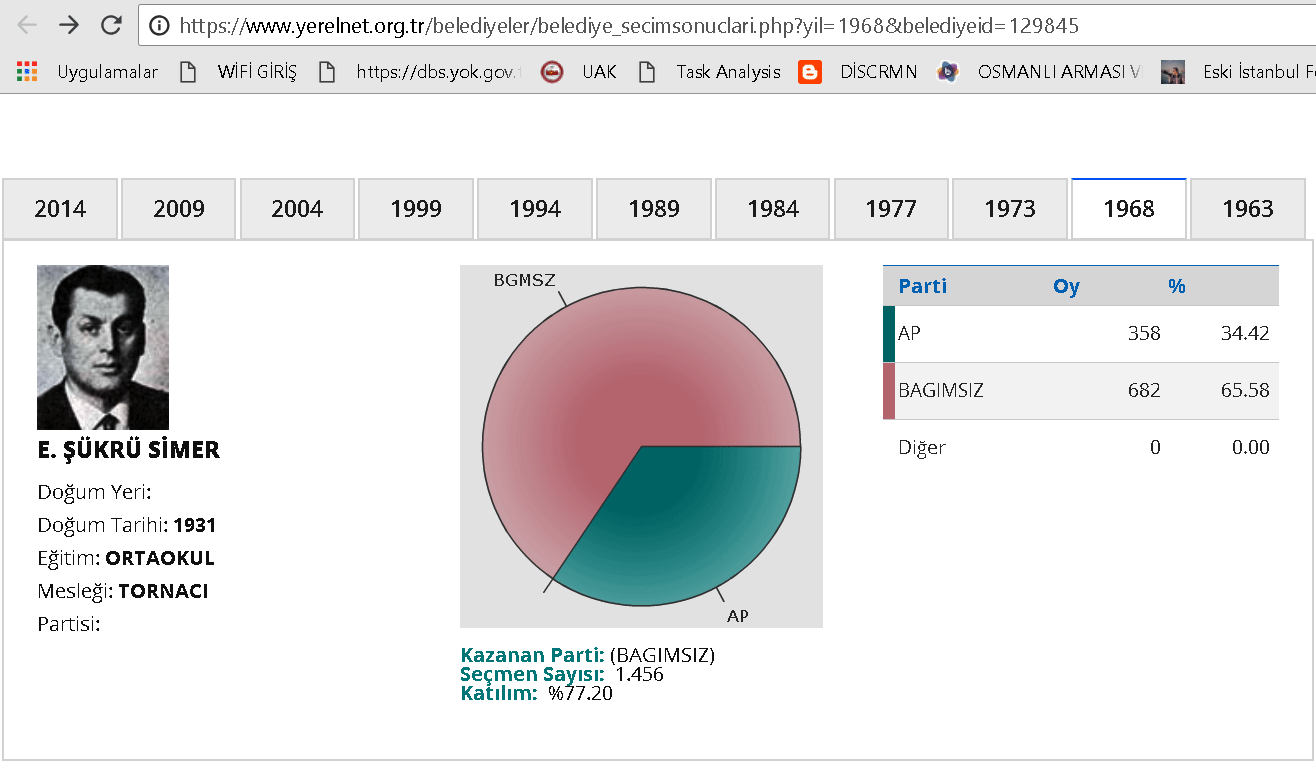Click the Kazanan Parti label
Screen dimensions: 1316x777
coord(532,656)
